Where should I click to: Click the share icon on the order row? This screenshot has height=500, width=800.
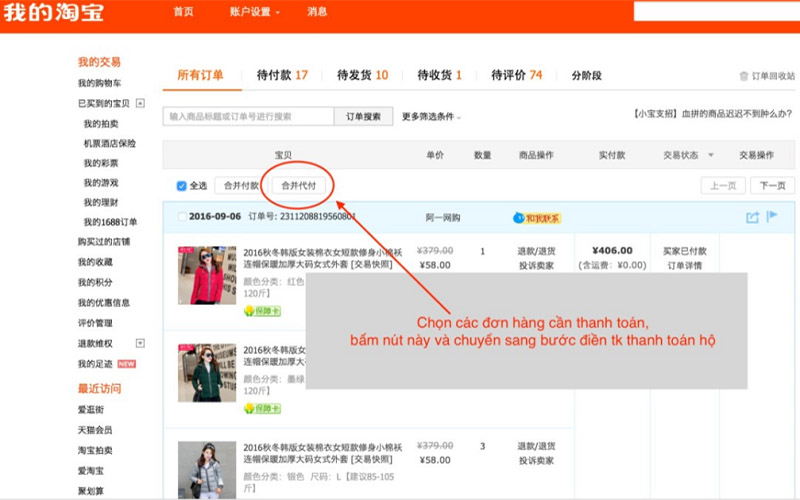pyautogui.click(x=752, y=217)
